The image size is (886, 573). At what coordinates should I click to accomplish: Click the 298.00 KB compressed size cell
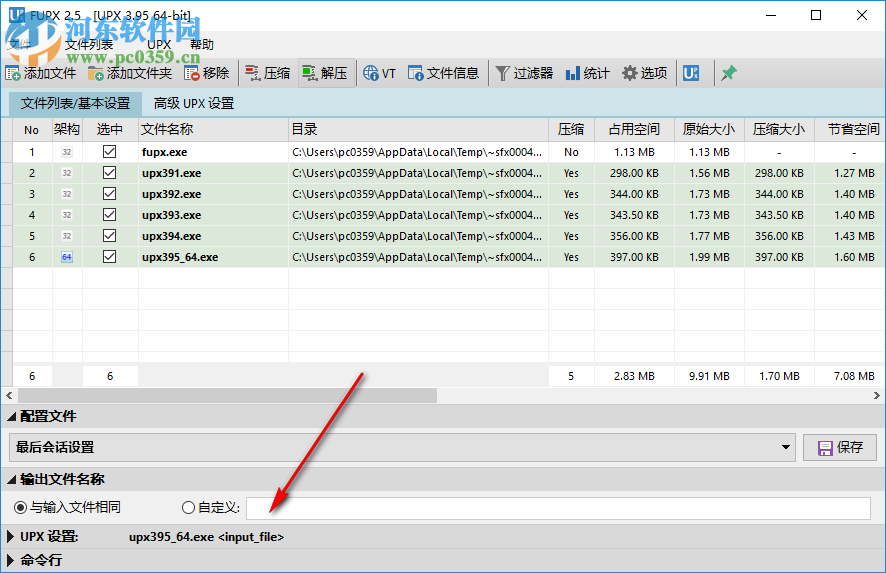779,173
